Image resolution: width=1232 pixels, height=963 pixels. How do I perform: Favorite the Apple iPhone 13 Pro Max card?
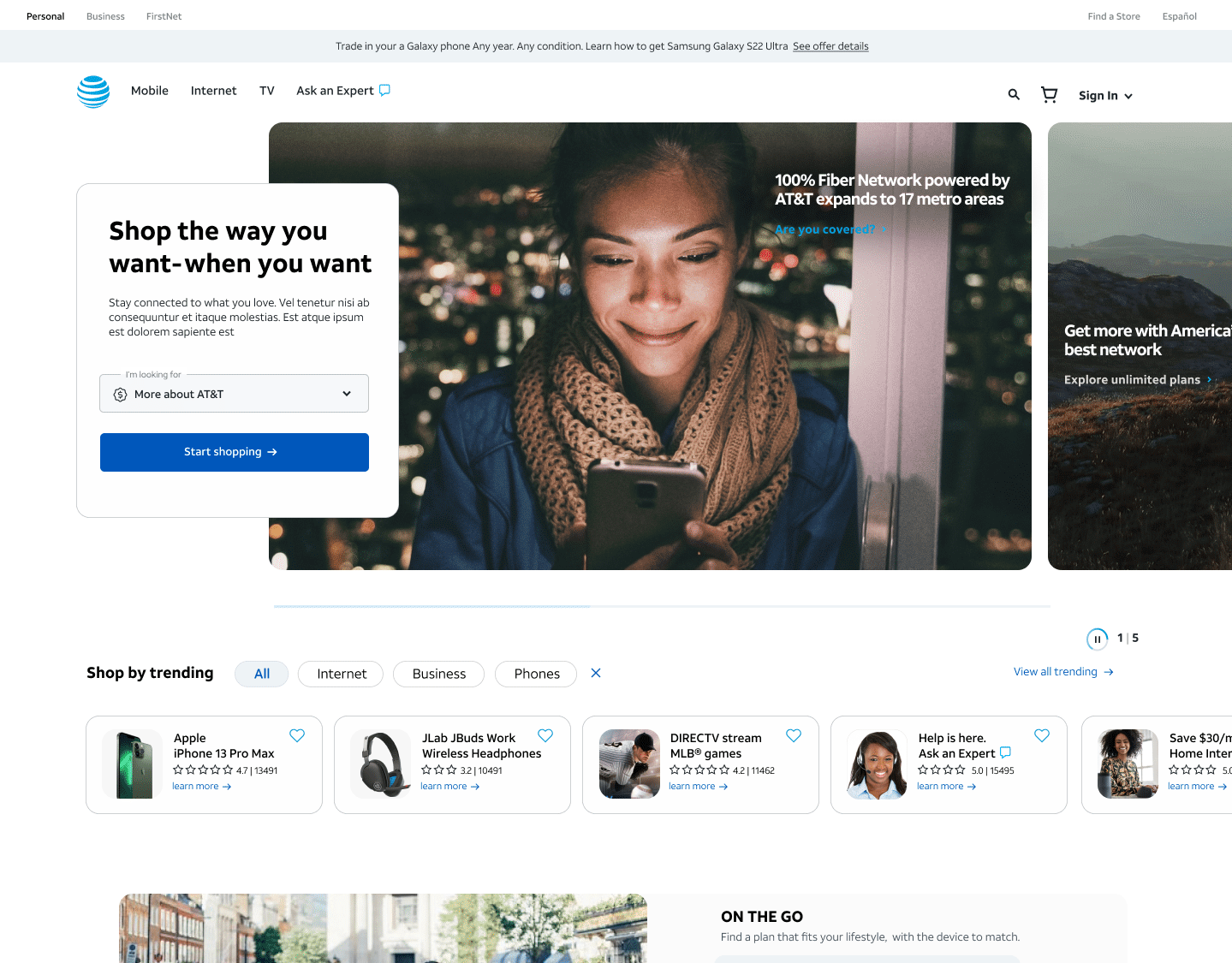pyautogui.click(x=297, y=735)
